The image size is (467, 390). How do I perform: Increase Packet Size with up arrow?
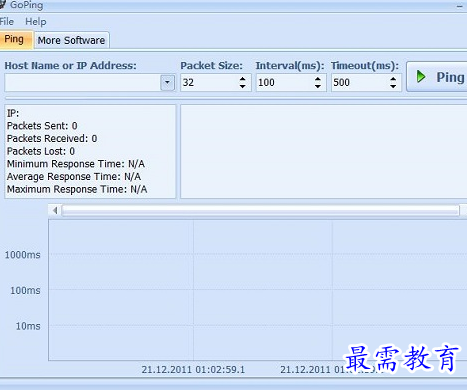point(243,79)
